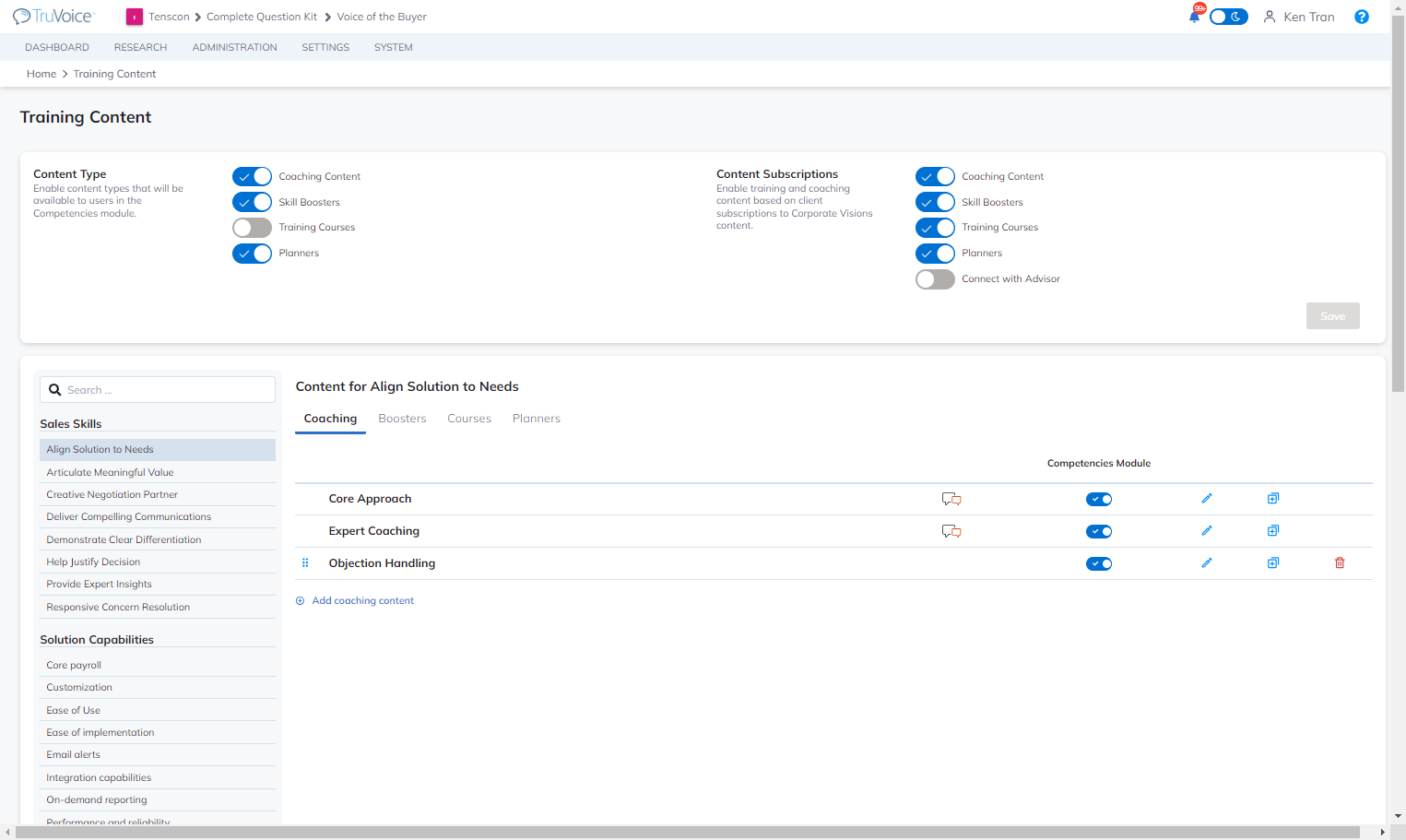
Task: Open the DASHBOARD menu
Action: 57,47
